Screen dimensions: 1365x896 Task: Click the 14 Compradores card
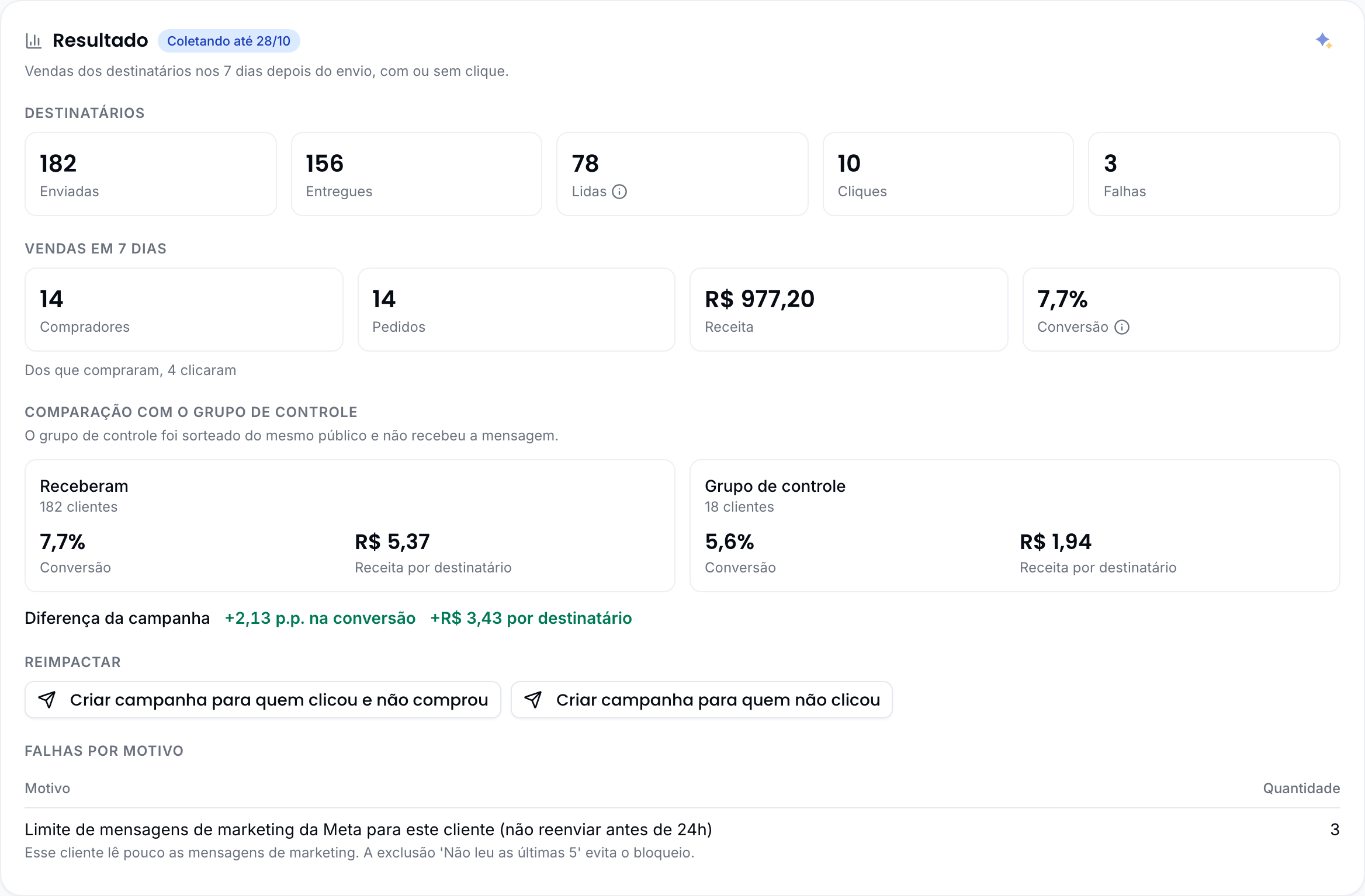(184, 310)
